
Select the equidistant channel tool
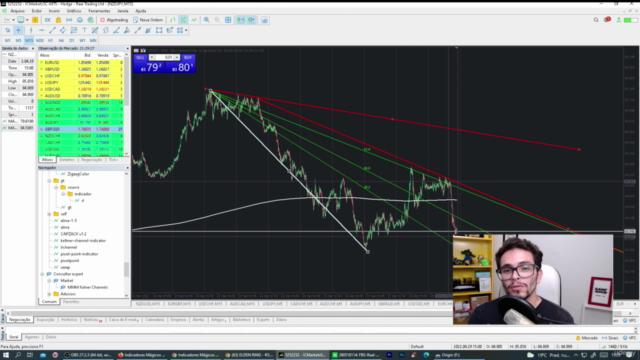(63, 30)
